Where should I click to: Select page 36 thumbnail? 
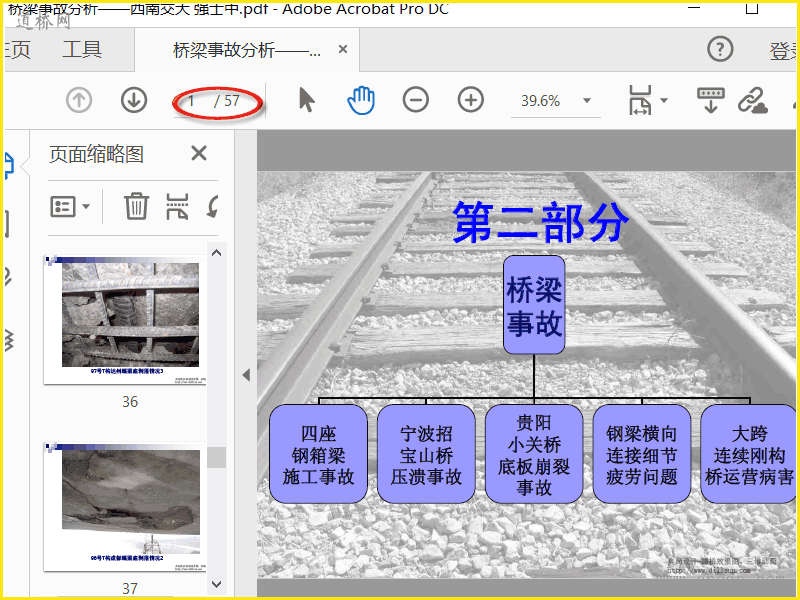click(x=126, y=320)
